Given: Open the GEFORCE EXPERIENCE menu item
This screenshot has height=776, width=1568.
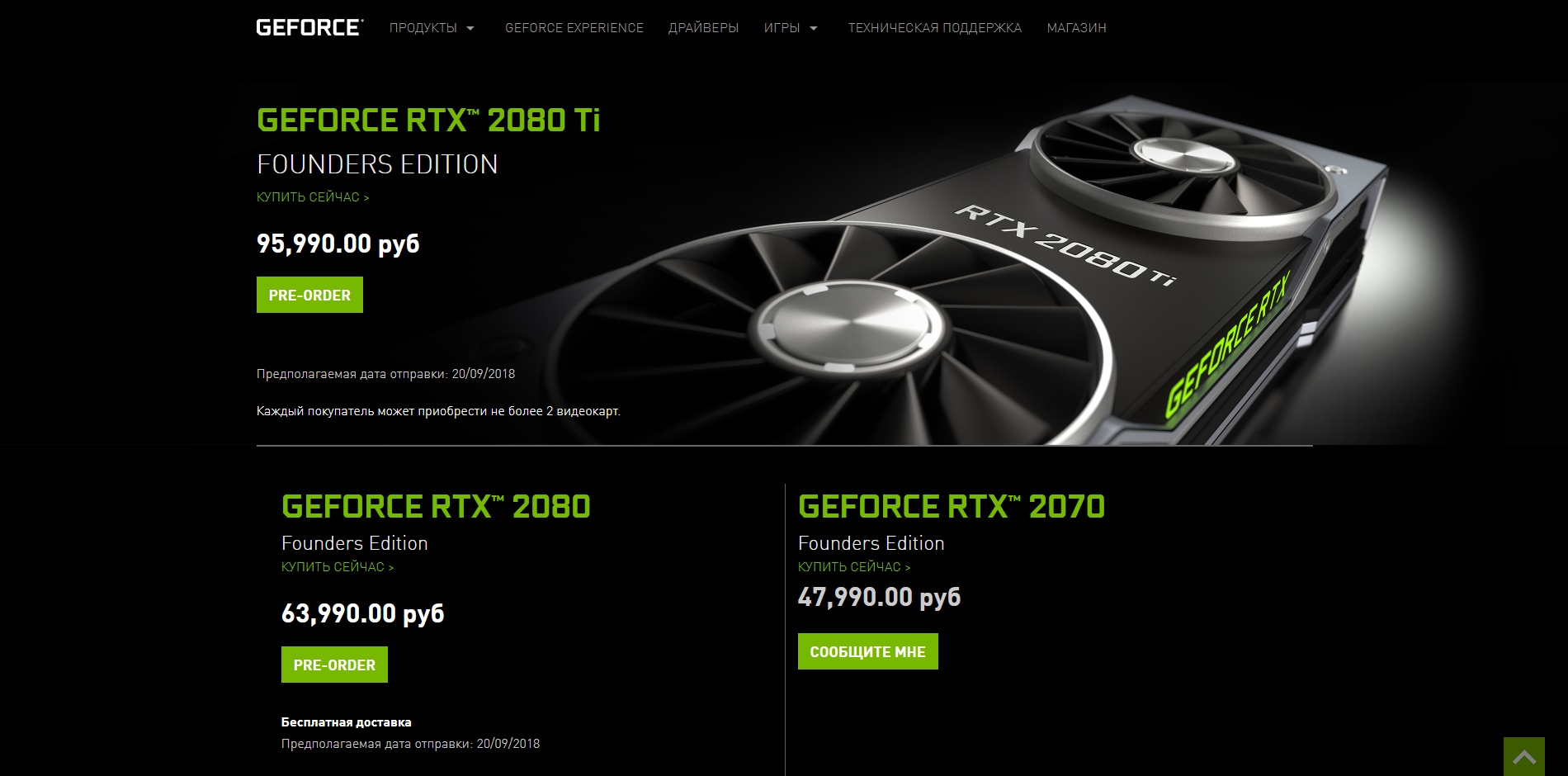Looking at the screenshot, I should click(574, 28).
